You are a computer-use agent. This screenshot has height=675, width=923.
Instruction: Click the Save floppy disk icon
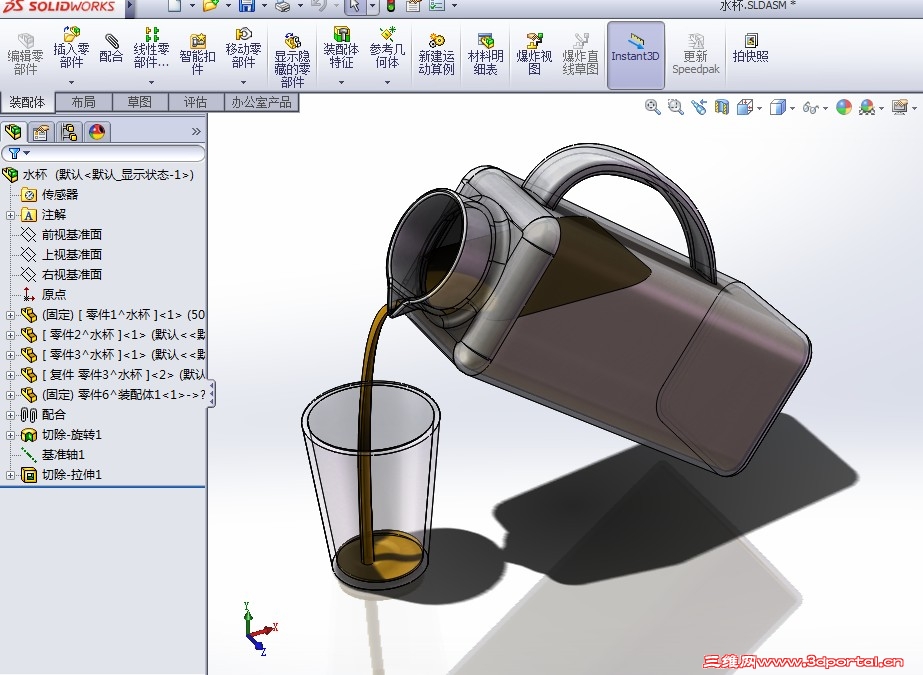(x=247, y=6)
